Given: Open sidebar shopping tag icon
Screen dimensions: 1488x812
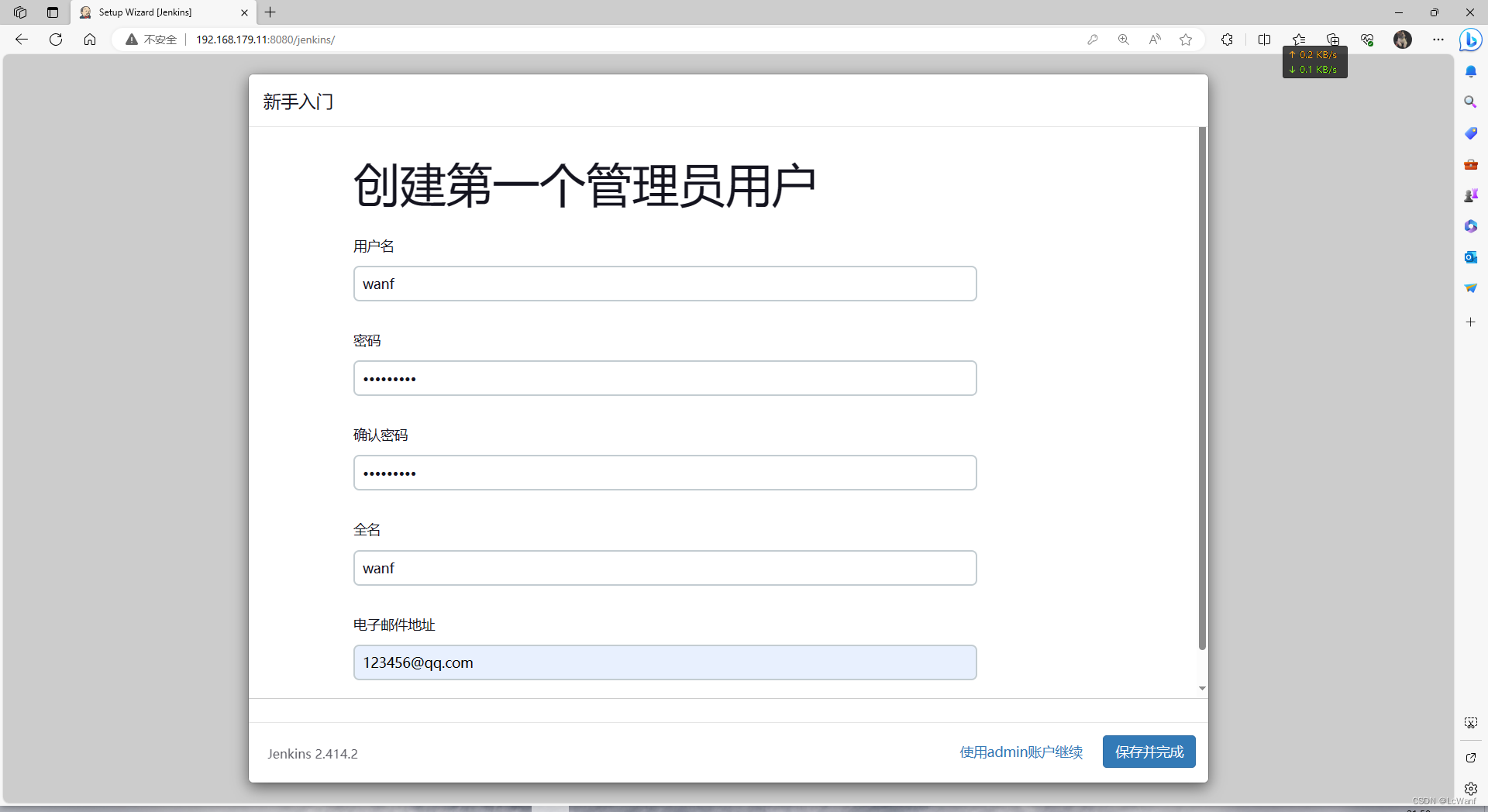Looking at the screenshot, I should click(x=1470, y=133).
